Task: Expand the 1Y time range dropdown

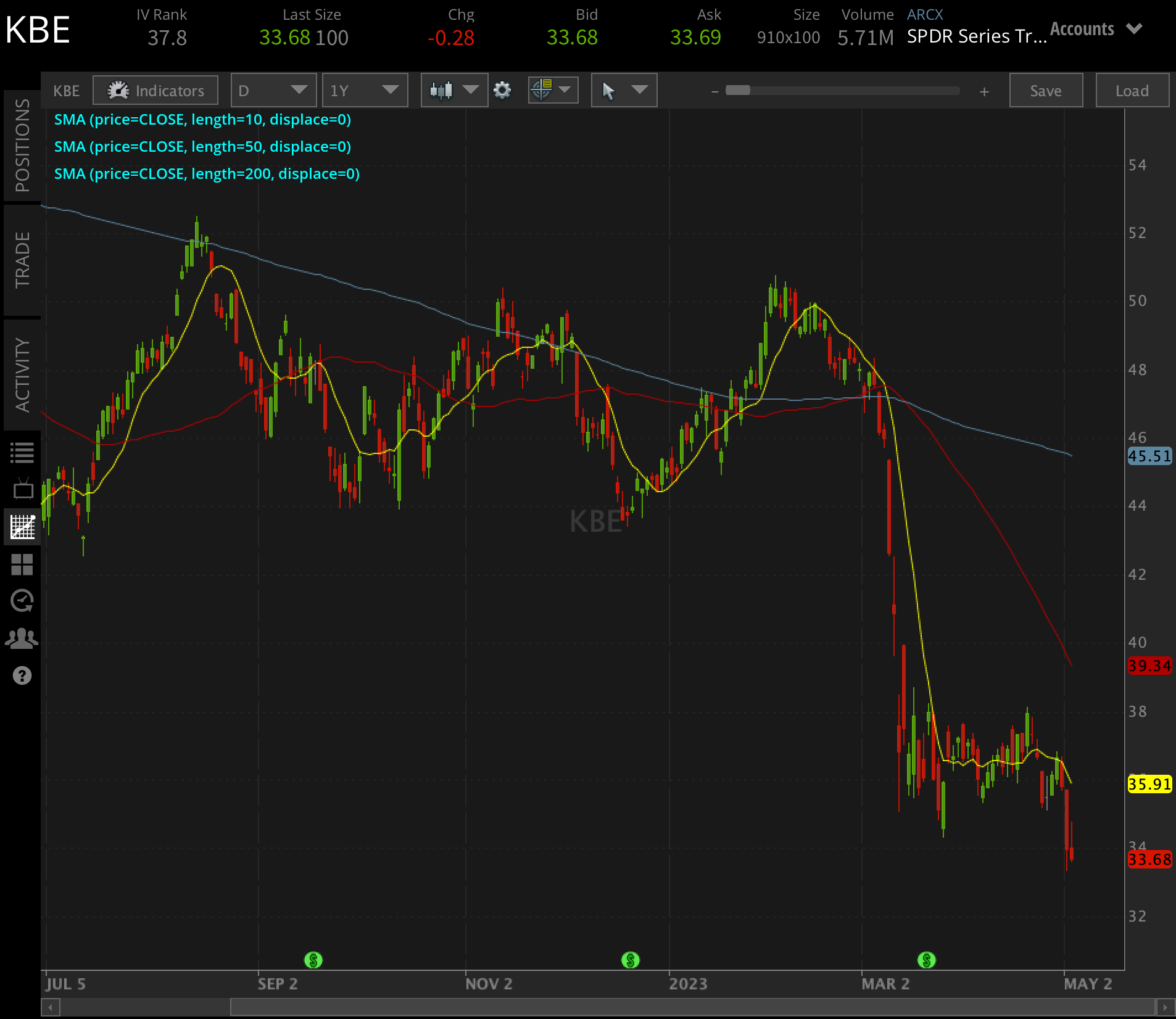Action: click(x=365, y=90)
